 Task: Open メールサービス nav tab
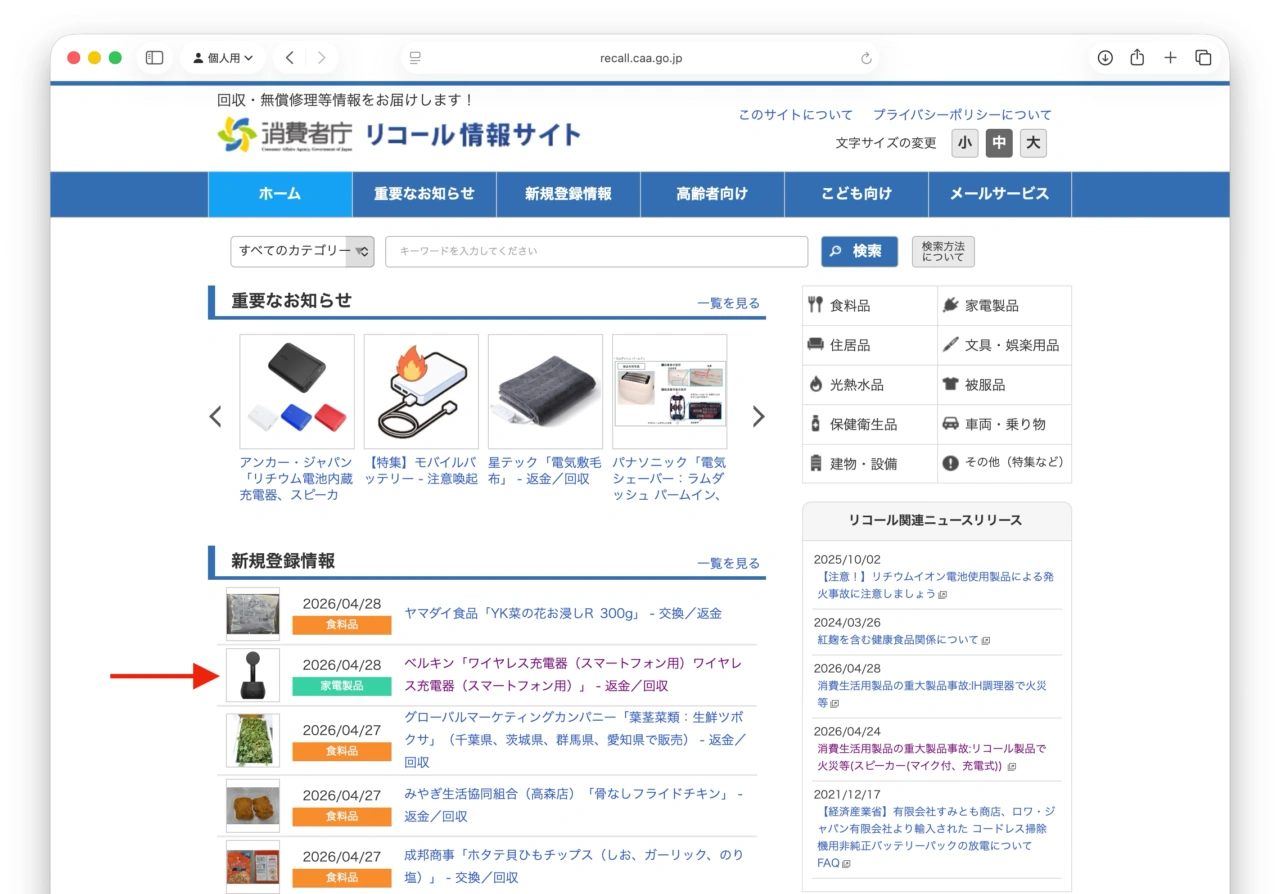pos(999,194)
